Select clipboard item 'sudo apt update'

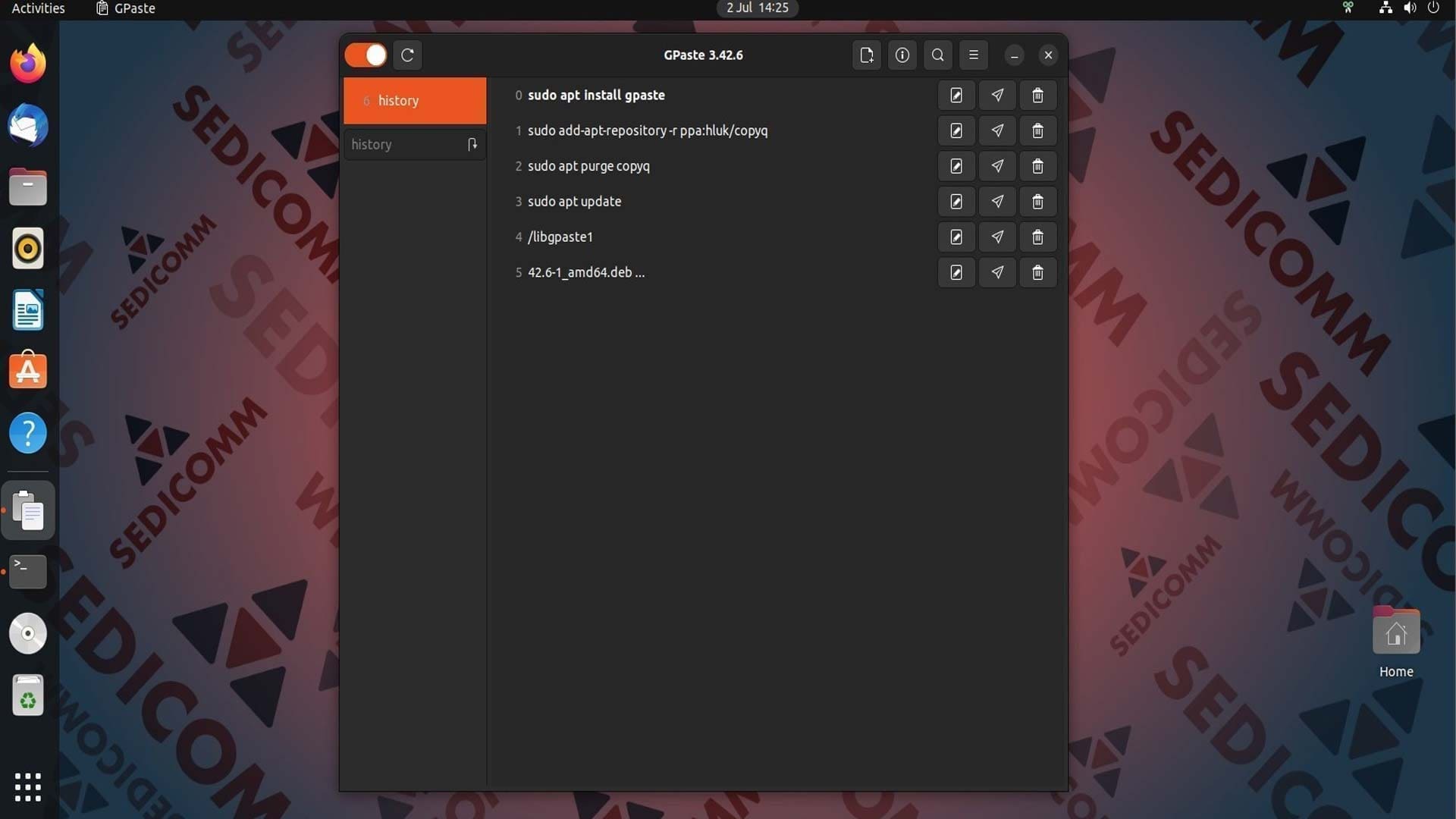pyautogui.click(x=574, y=202)
